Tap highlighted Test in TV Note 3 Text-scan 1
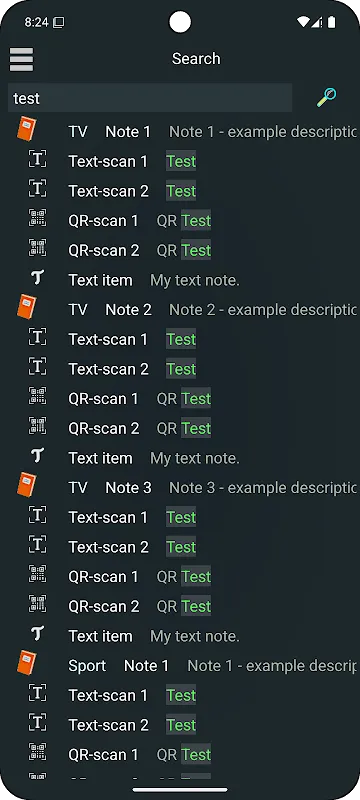 [181, 517]
